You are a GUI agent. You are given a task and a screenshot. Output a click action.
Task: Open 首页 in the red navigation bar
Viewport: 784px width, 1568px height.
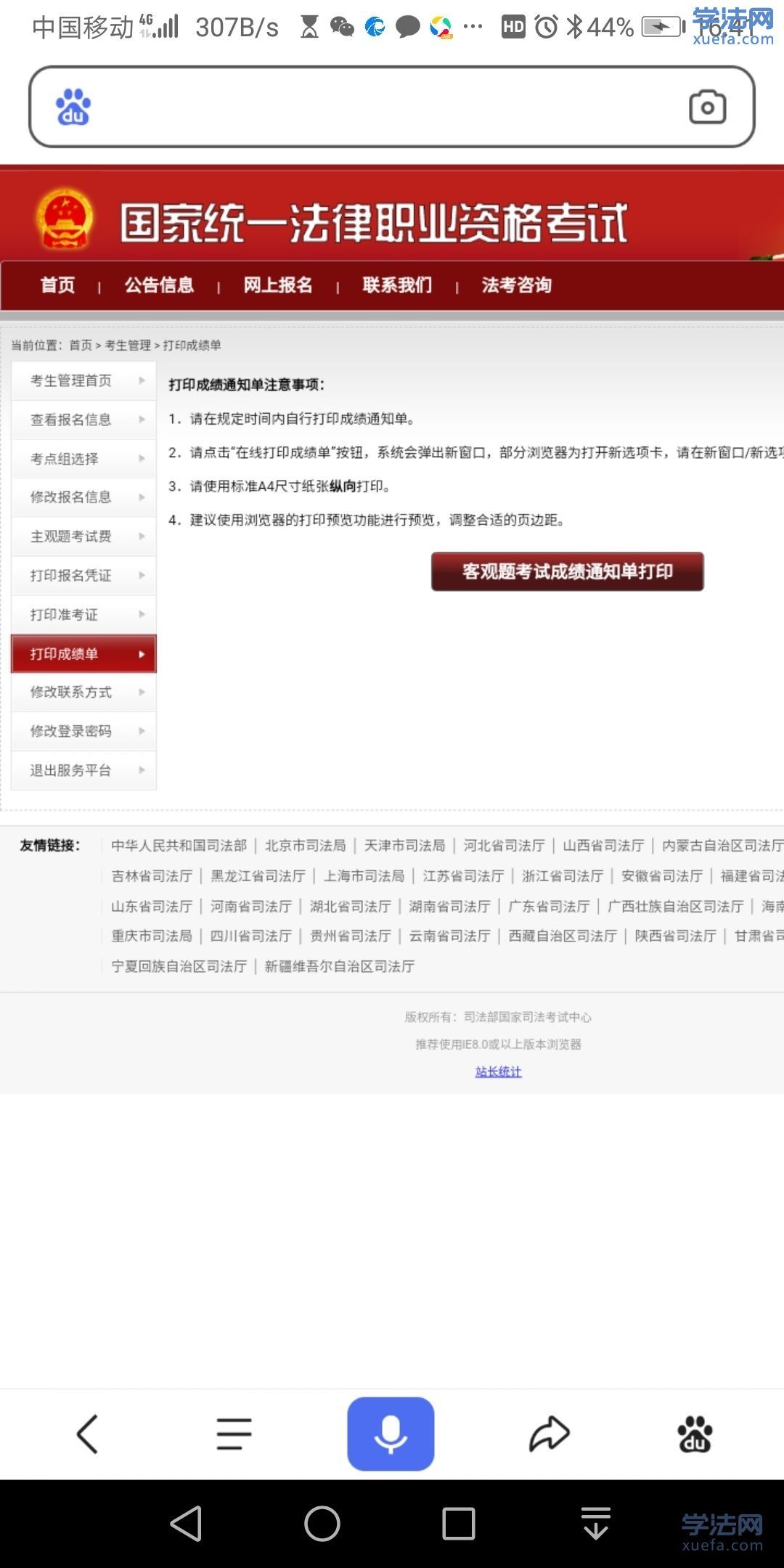[x=57, y=285]
